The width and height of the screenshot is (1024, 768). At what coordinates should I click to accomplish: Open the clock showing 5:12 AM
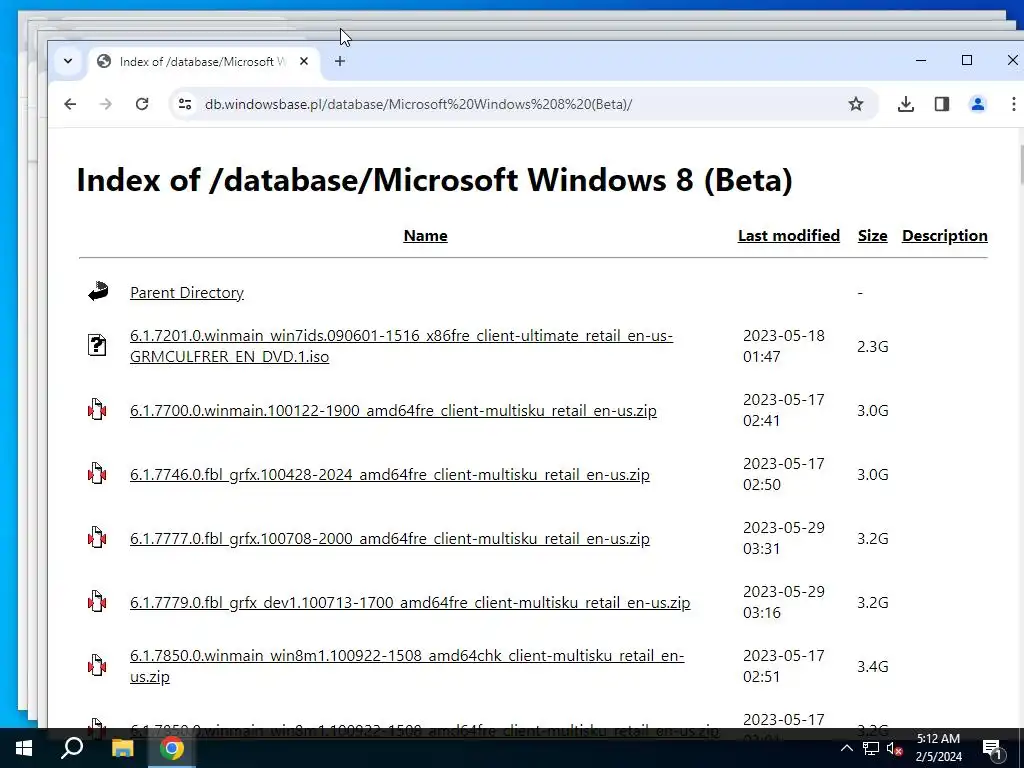coord(938,748)
